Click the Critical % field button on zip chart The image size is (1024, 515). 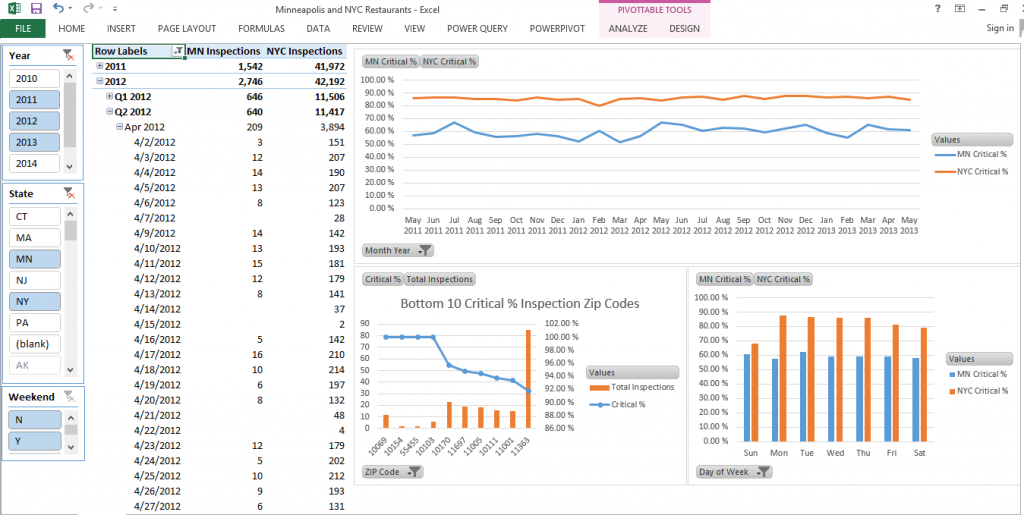383,279
